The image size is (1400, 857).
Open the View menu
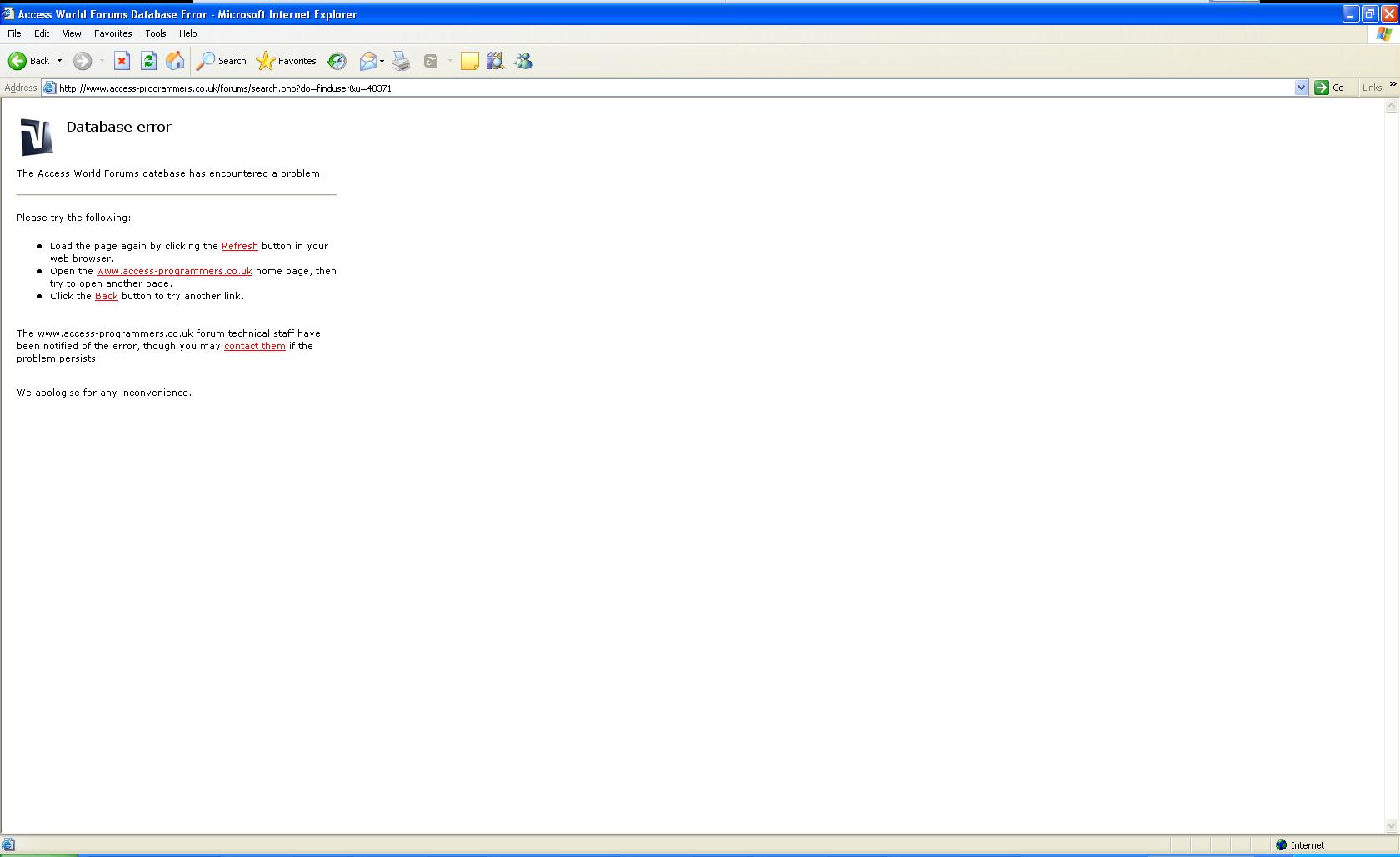tap(72, 33)
